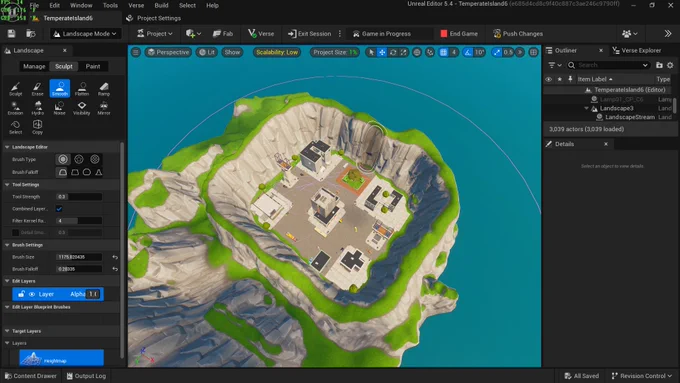Activate the rotate gizmo tool
This screenshot has width=680, height=383.
click(x=393, y=52)
